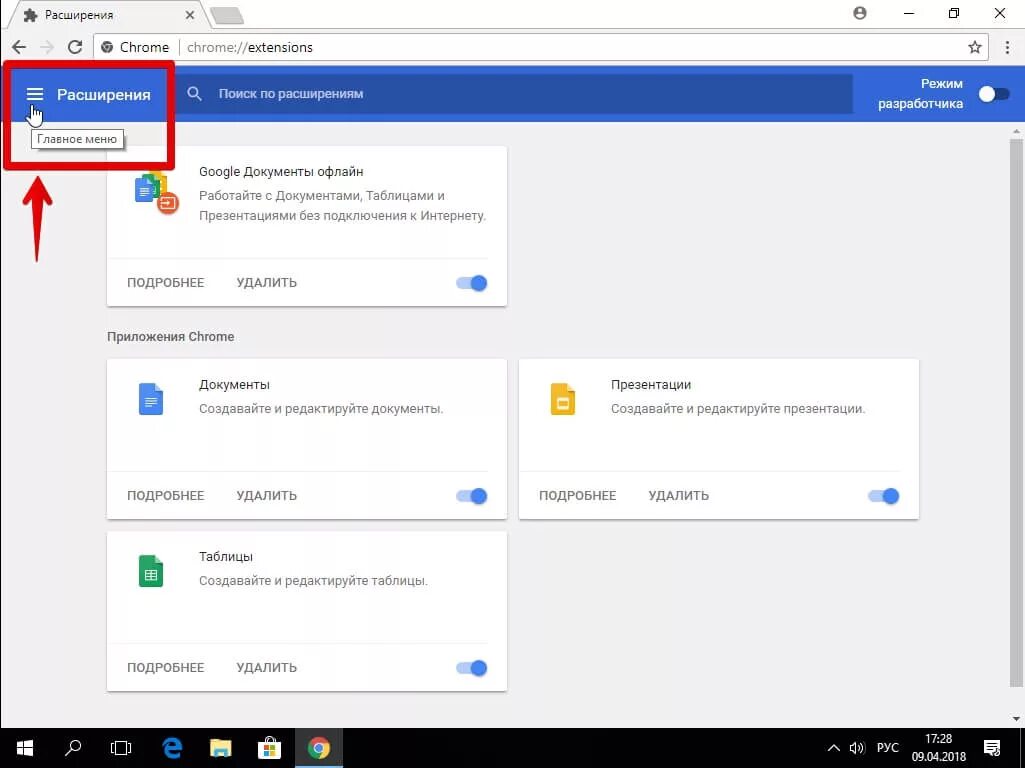Click the Приложения Chrome heading
This screenshot has width=1025, height=768.
pos(171,337)
